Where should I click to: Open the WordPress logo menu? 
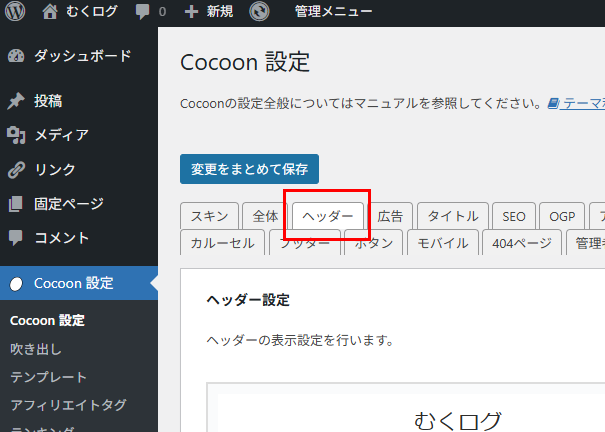coord(15,11)
